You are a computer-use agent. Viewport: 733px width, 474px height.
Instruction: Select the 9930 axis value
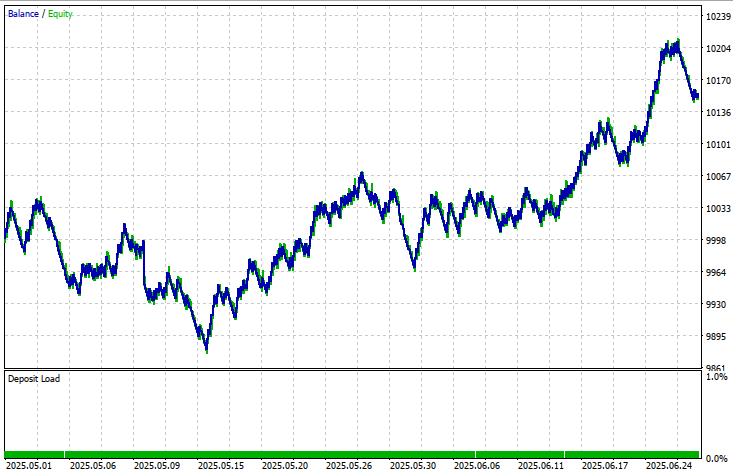tap(716, 305)
